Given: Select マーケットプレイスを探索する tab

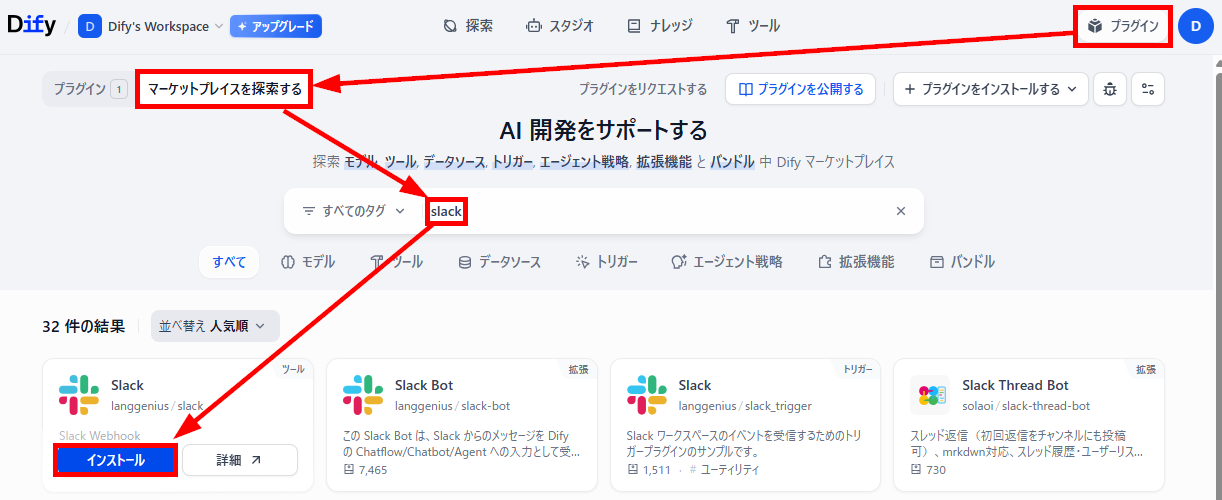Looking at the screenshot, I should [x=225, y=89].
